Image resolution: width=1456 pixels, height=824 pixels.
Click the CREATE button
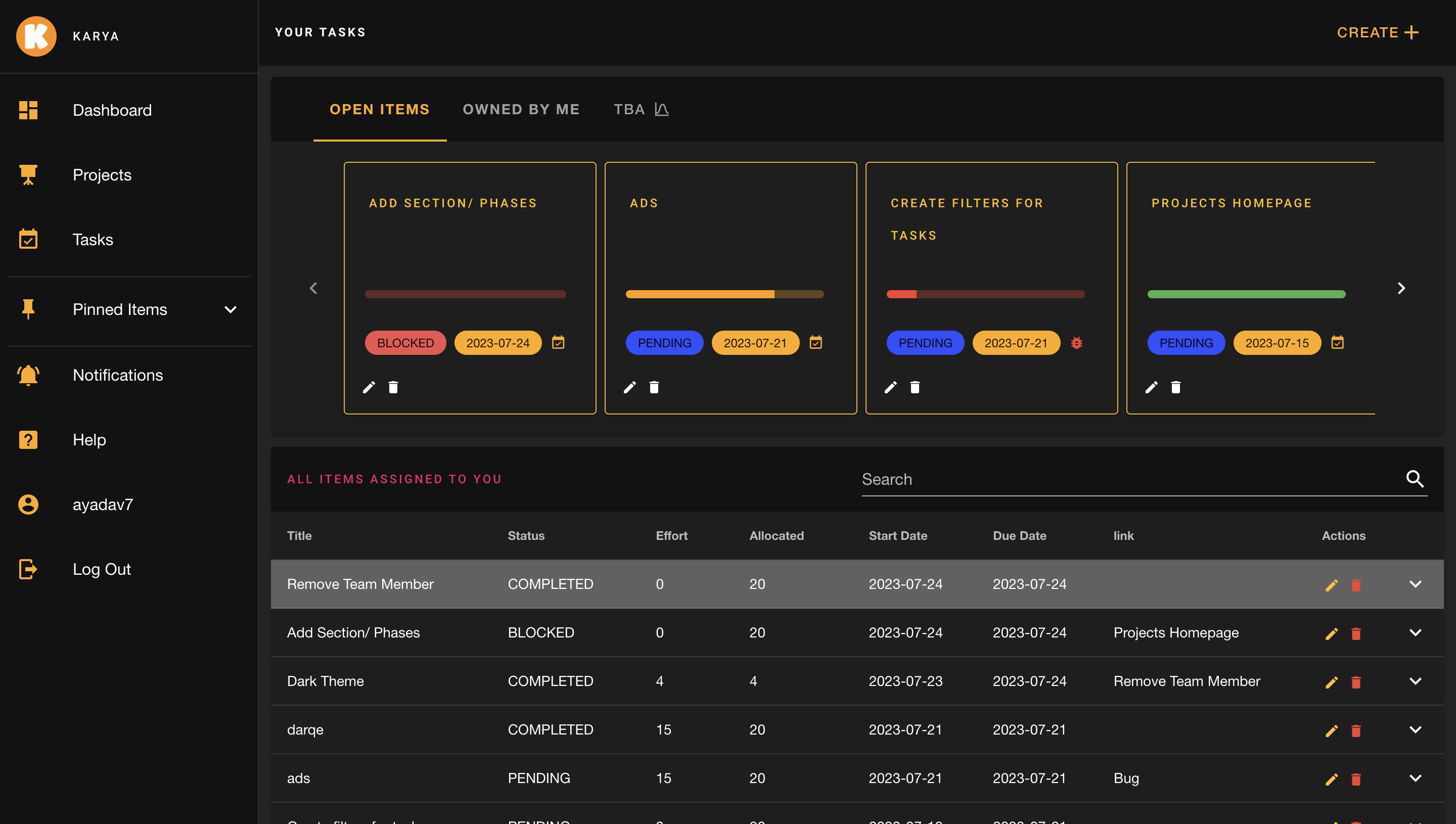coord(1376,32)
